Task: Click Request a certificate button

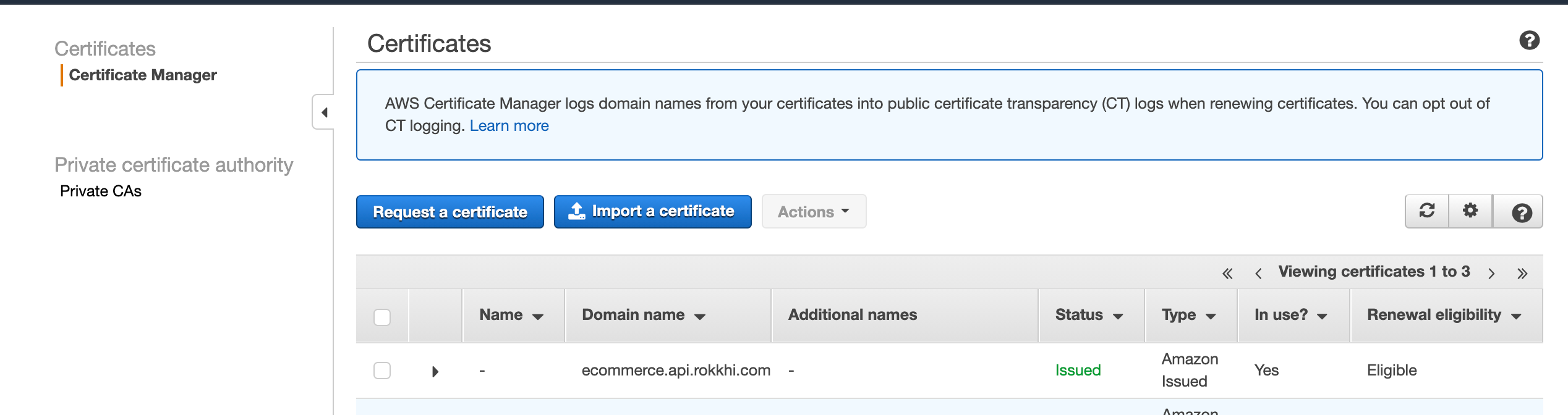Action: click(450, 212)
